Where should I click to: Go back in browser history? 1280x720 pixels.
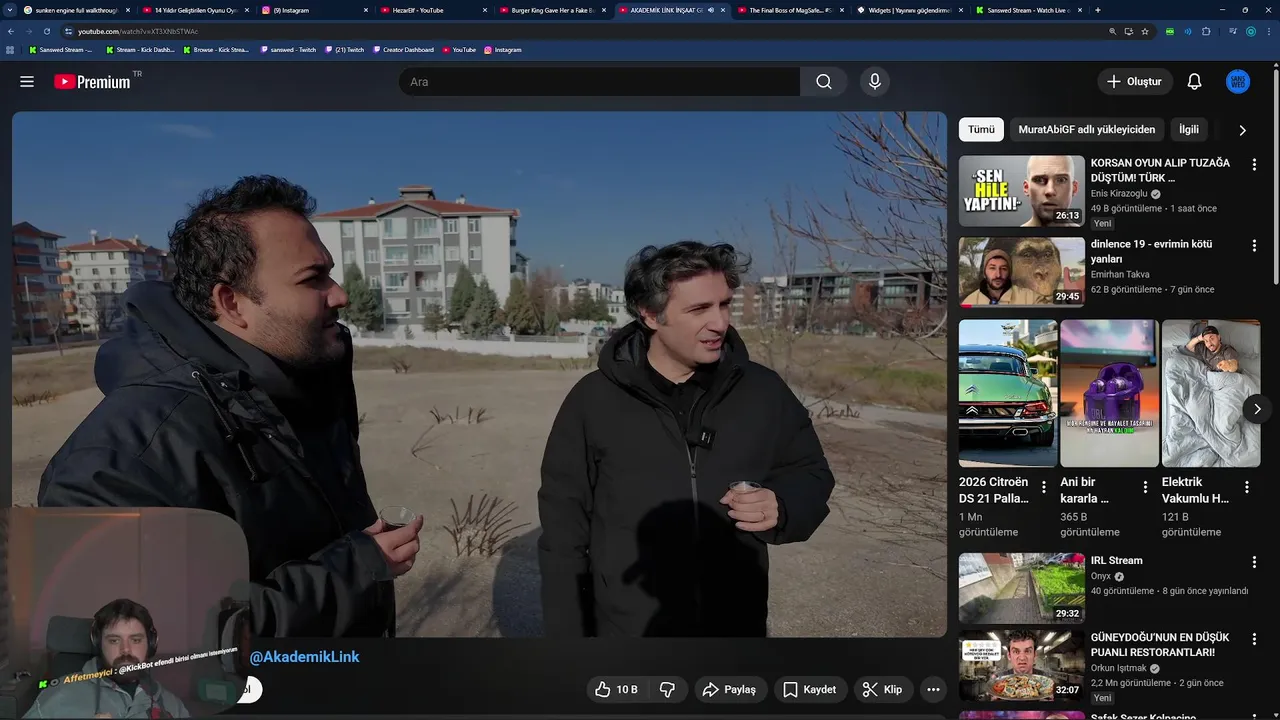[11, 31]
